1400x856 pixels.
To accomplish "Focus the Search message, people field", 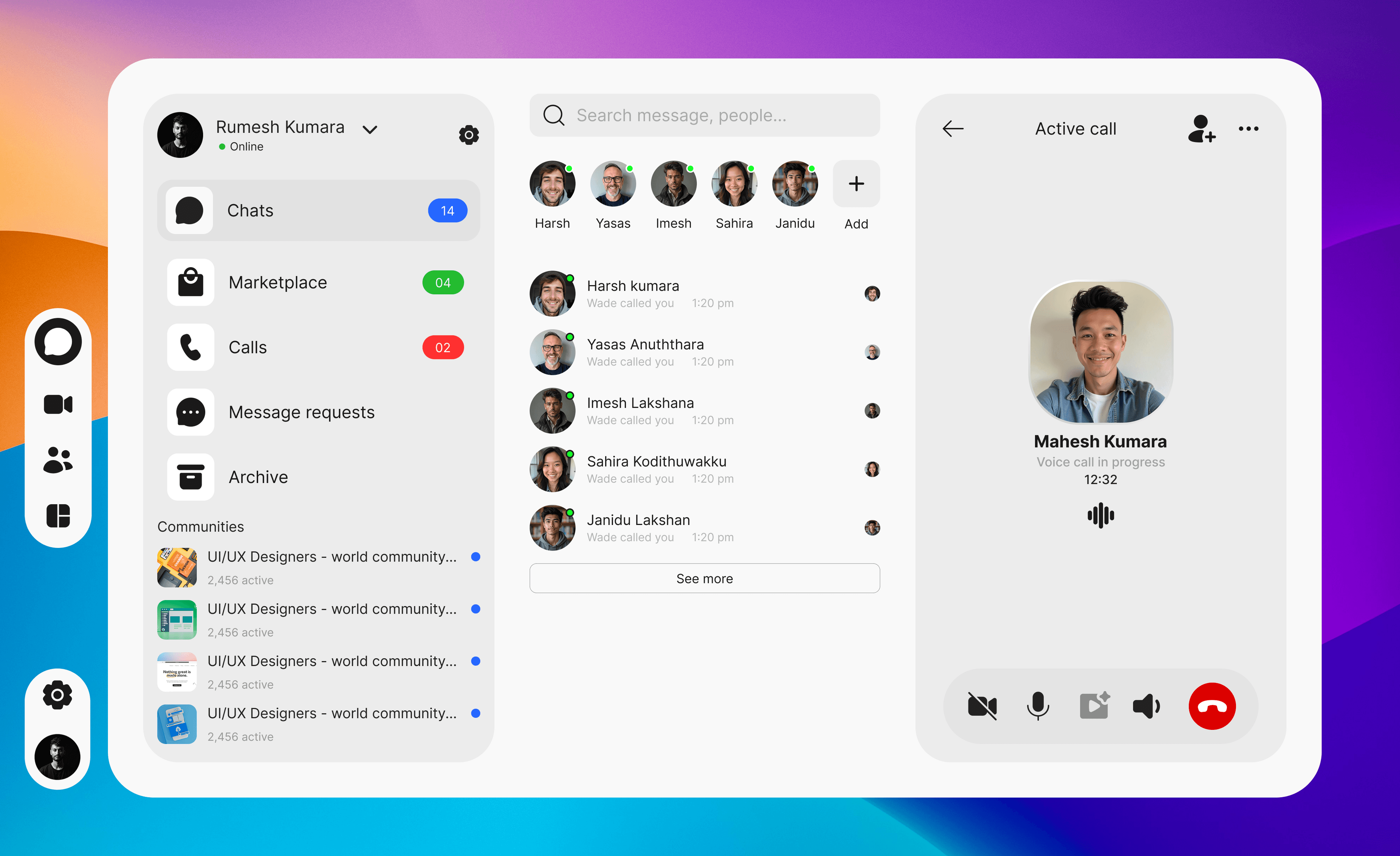I will pyautogui.click(x=704, y=115).
